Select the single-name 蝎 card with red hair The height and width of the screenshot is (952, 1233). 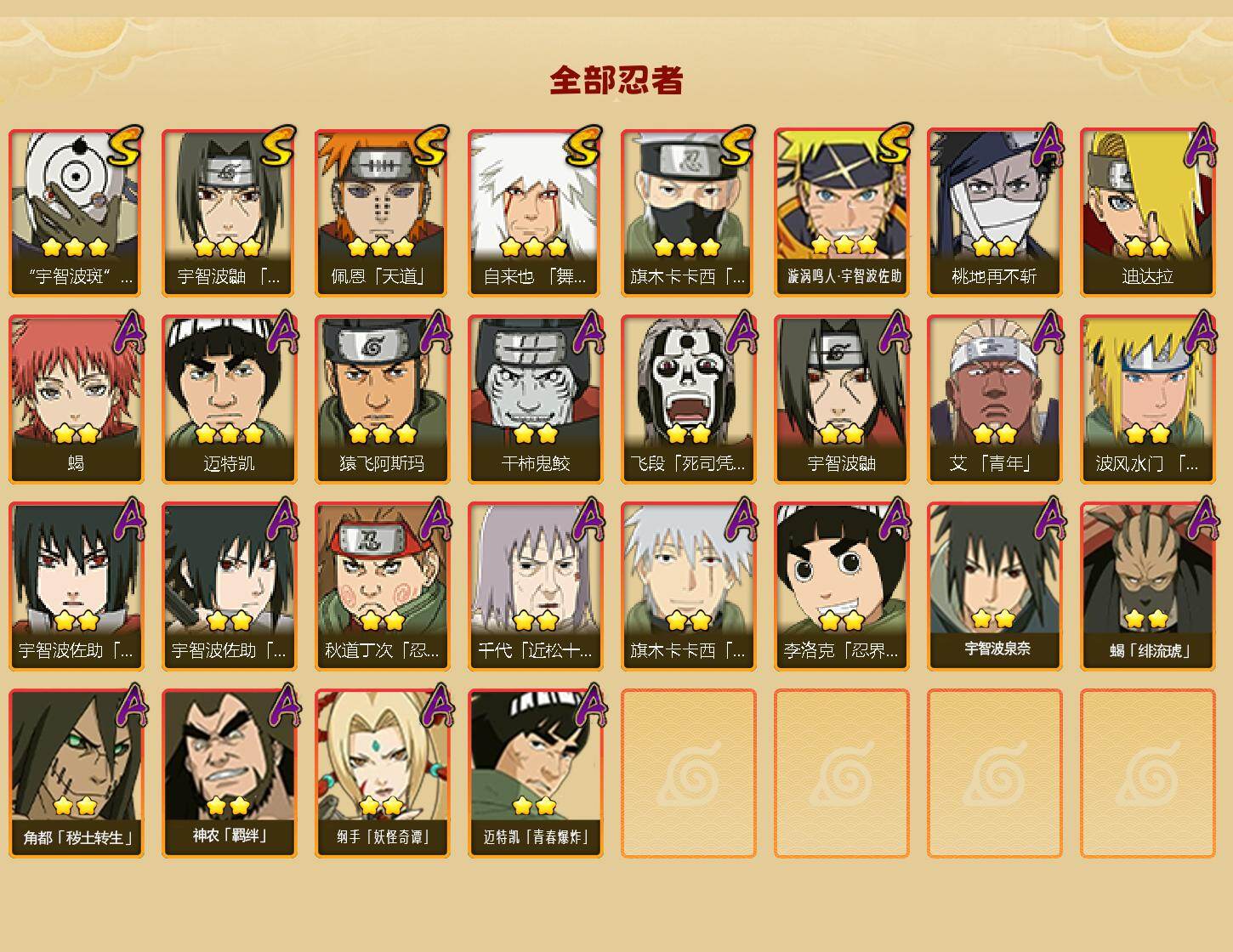[77, 399]
